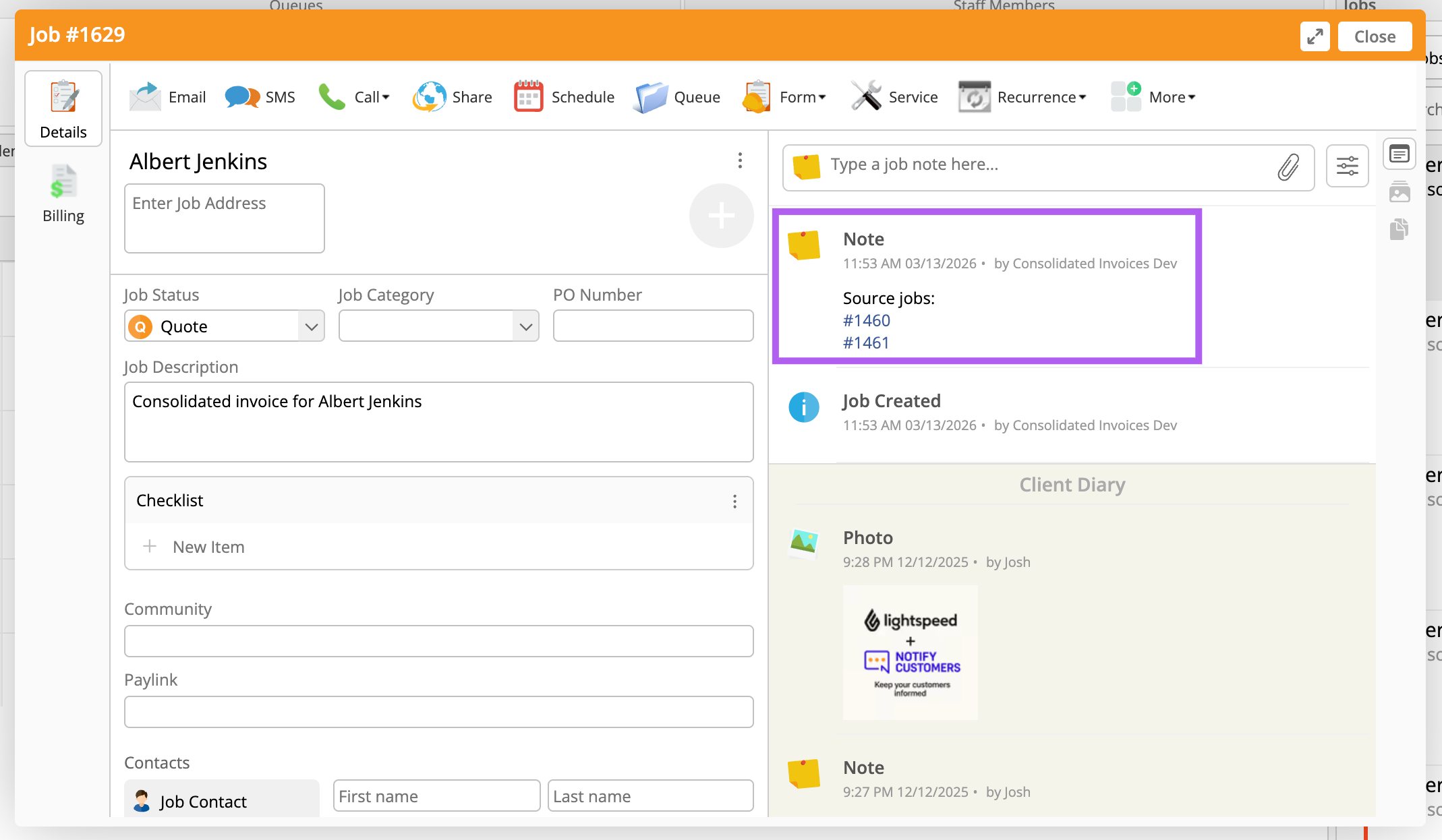
Task: Open the More options menu
Action: [x=1172, y=97]
